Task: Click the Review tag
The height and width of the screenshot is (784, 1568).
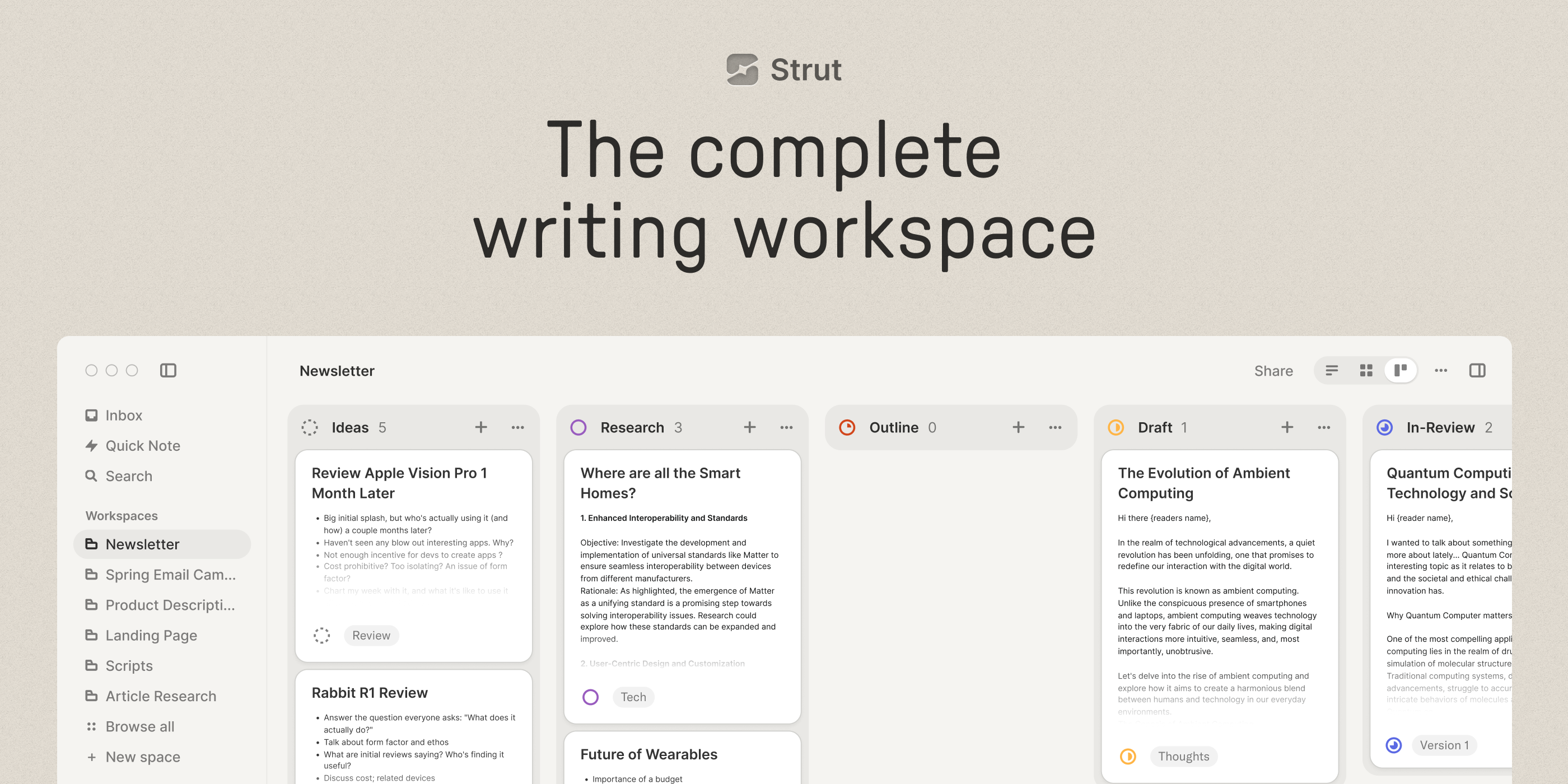Action: [x=371, y=636]
